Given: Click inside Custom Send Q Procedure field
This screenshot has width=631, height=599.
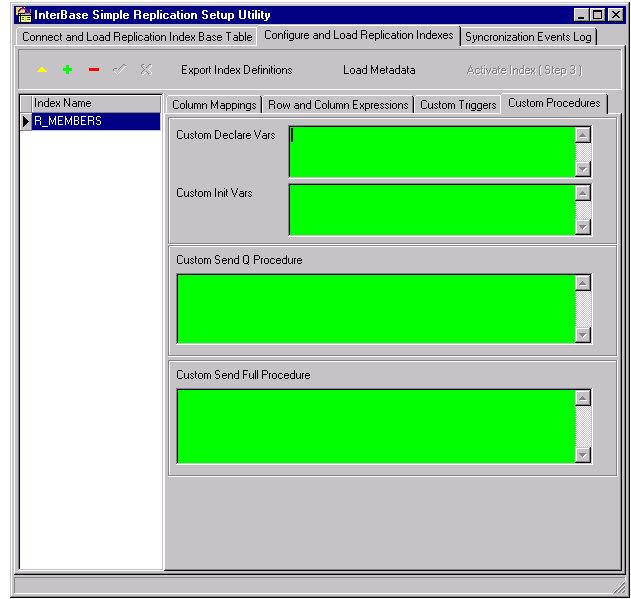Looking at the screenshot, I should pos(376,309).
